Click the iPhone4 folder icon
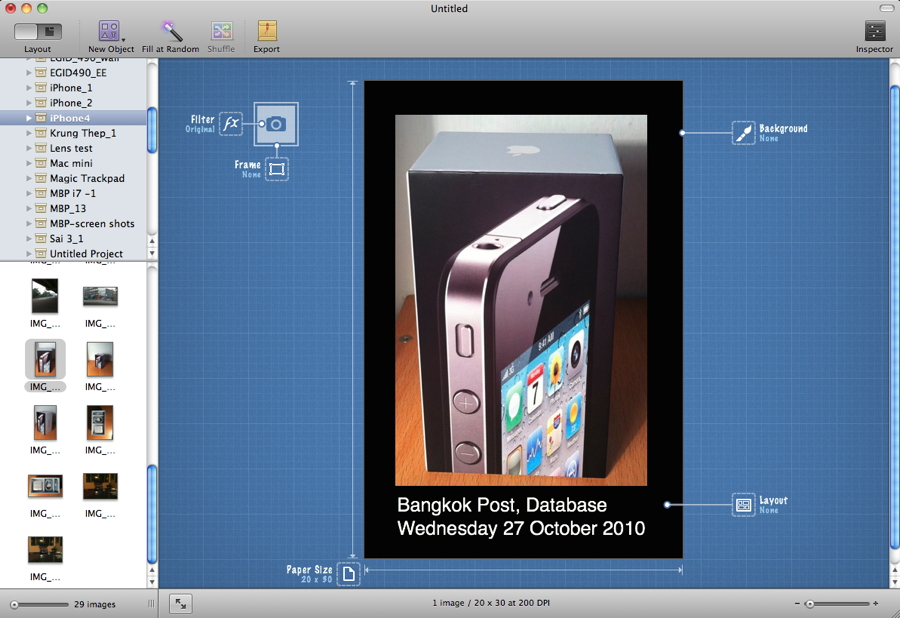 [x=41, y=118]
